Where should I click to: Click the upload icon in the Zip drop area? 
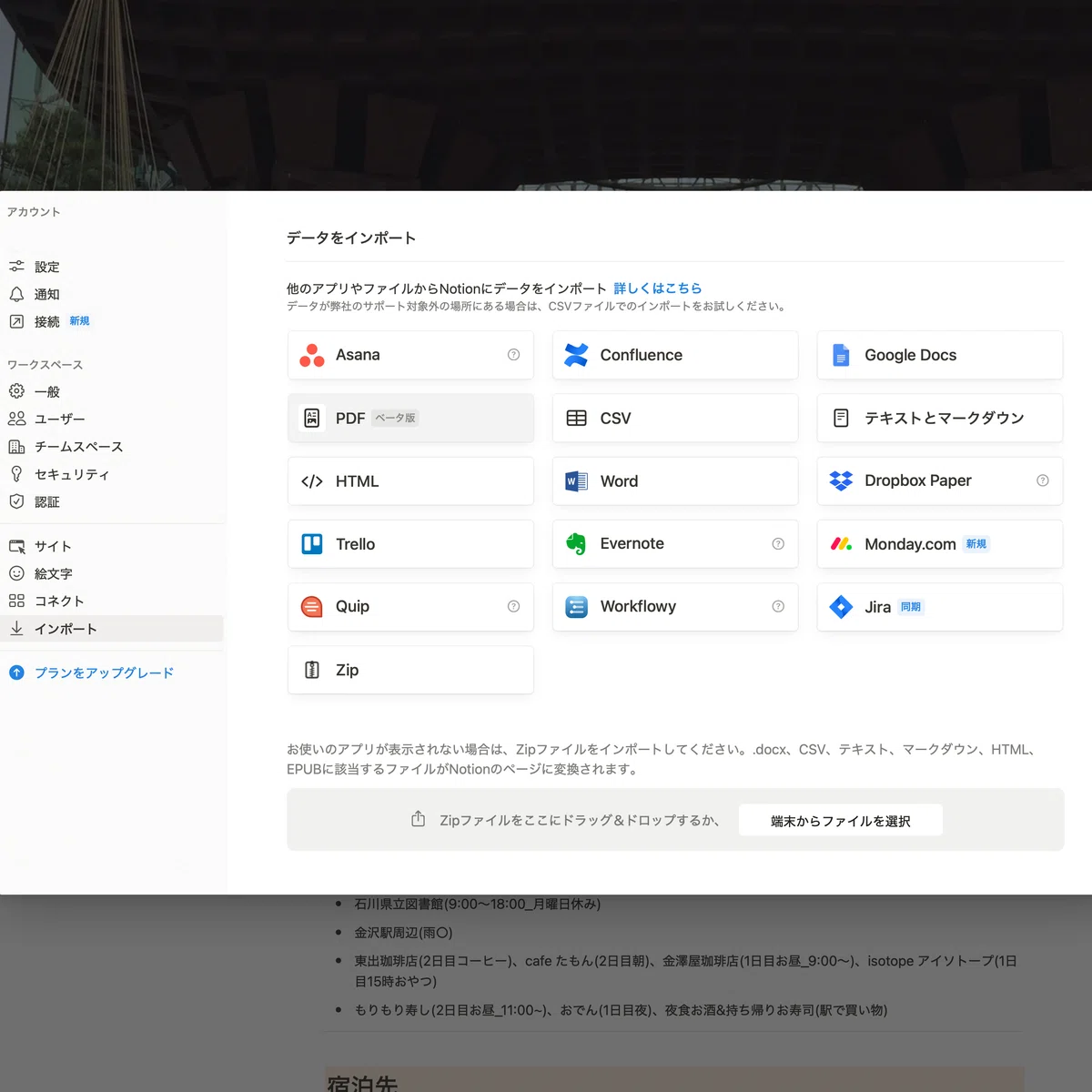419,819
